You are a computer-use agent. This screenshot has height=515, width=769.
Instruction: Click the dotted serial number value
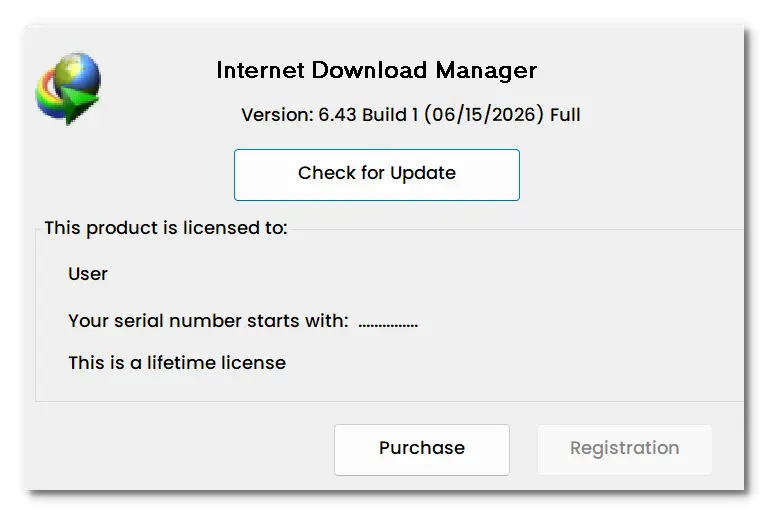[388, 324]
